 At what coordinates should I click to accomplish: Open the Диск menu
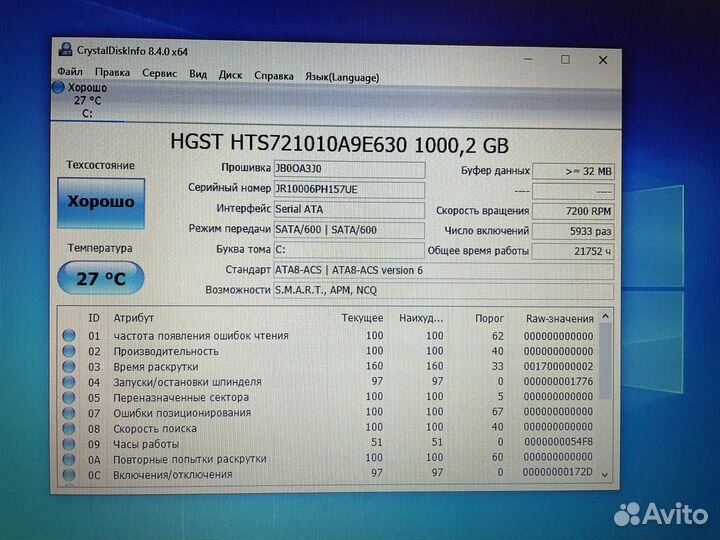(230, 75)
